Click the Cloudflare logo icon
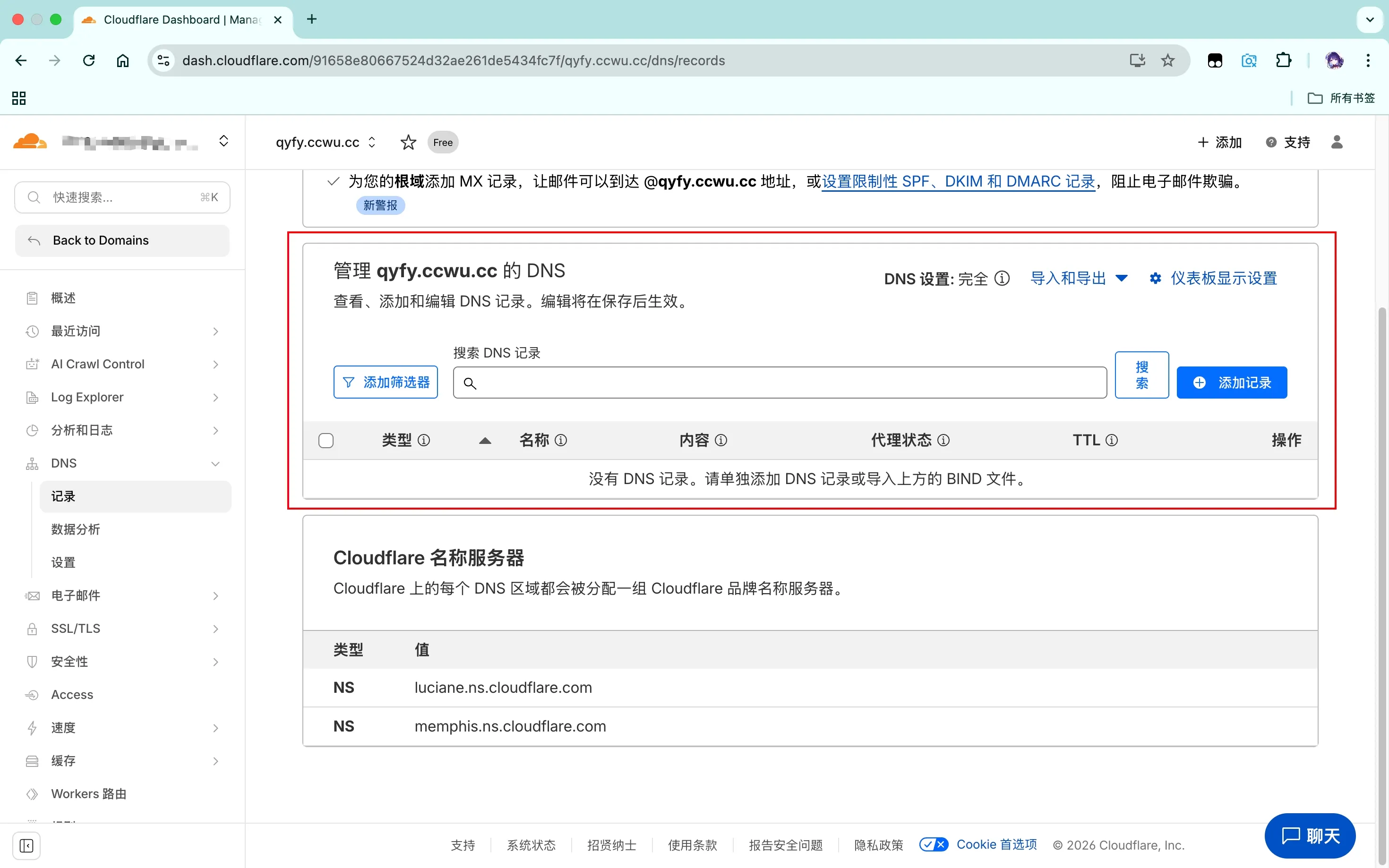Screen dimensions: 1389x868 (30, 141)
